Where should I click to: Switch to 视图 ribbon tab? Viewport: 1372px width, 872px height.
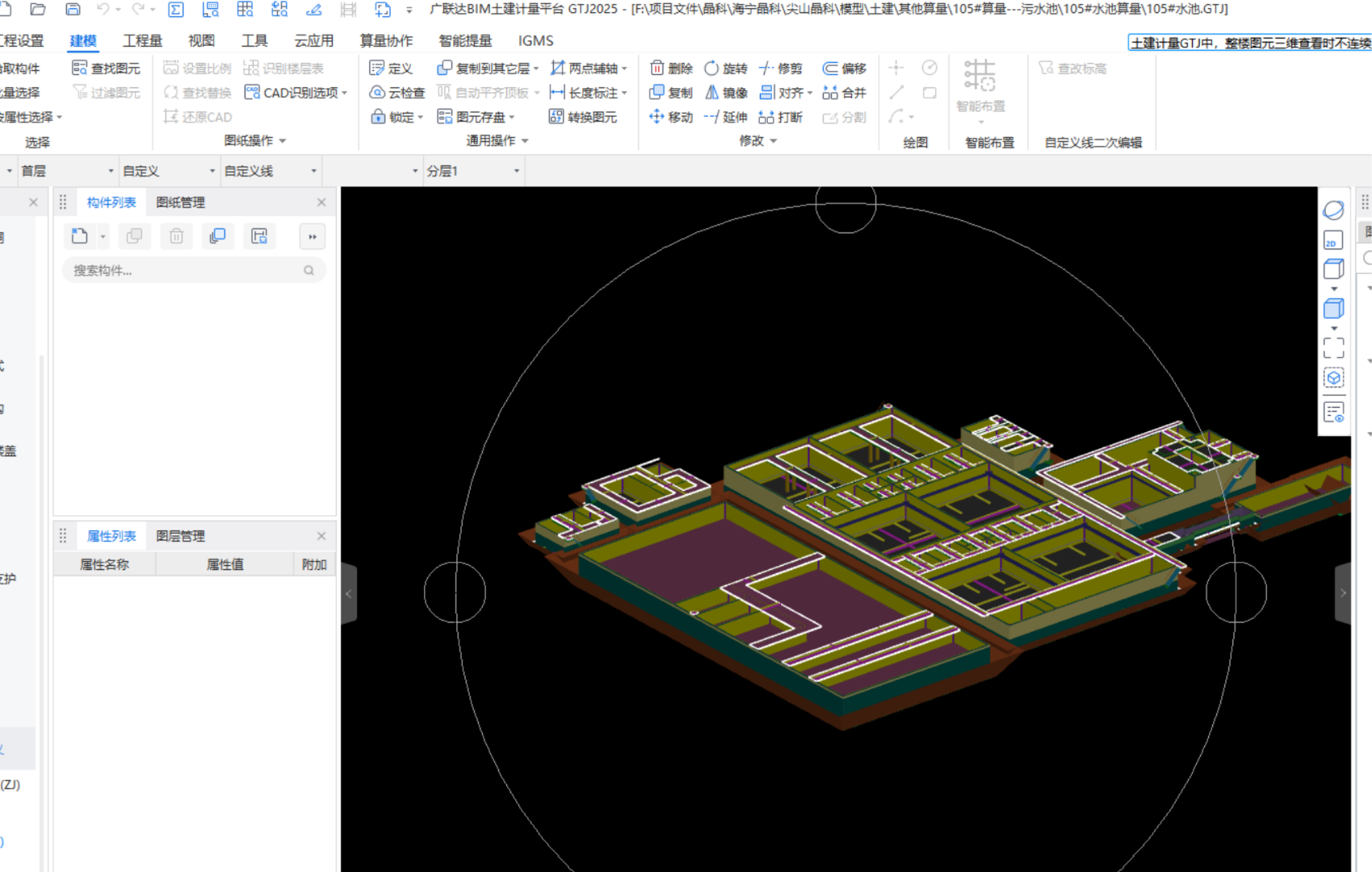click(x=202, y=40)
